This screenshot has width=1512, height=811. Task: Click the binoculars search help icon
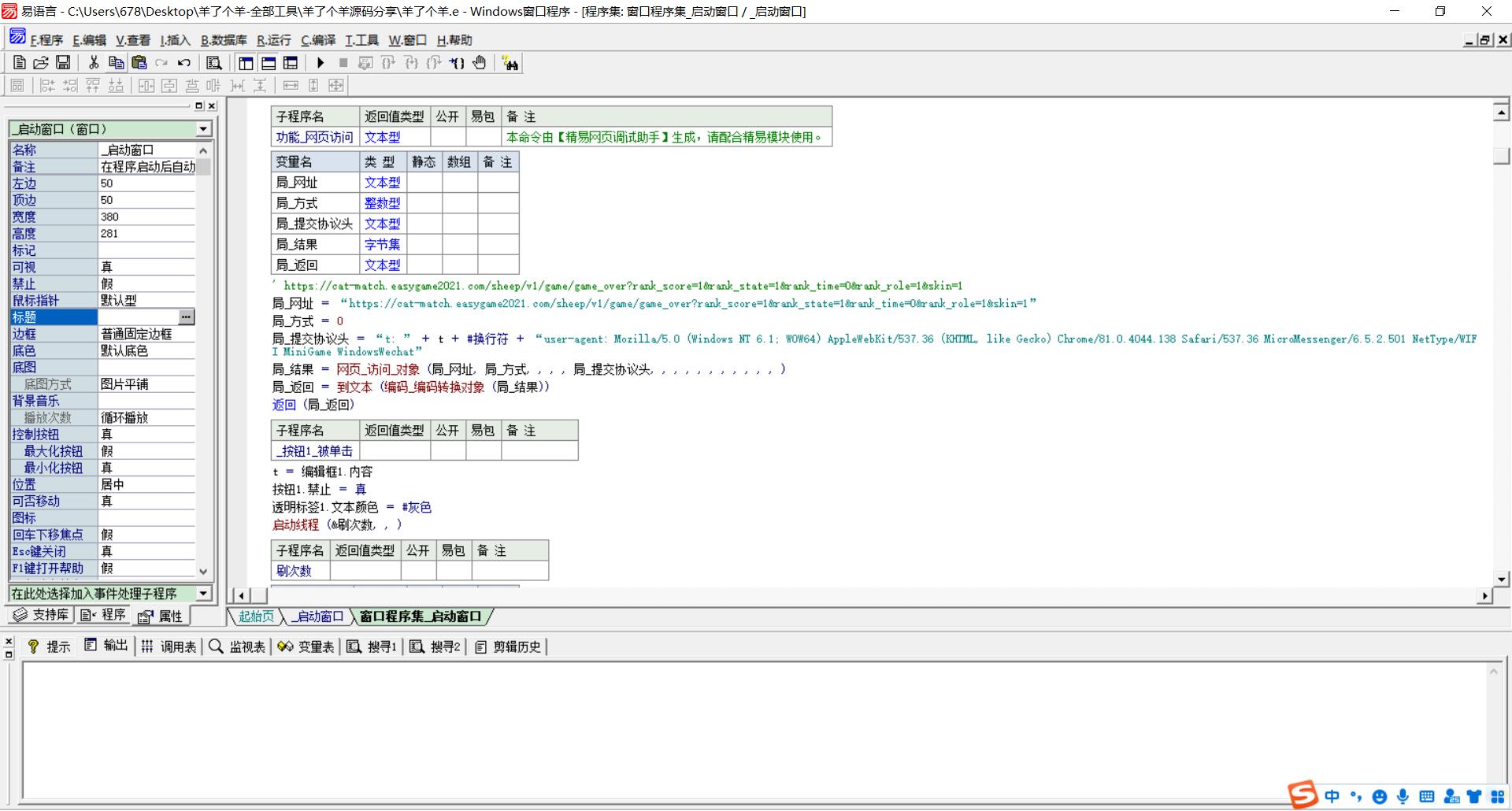(x=510, y=63)
